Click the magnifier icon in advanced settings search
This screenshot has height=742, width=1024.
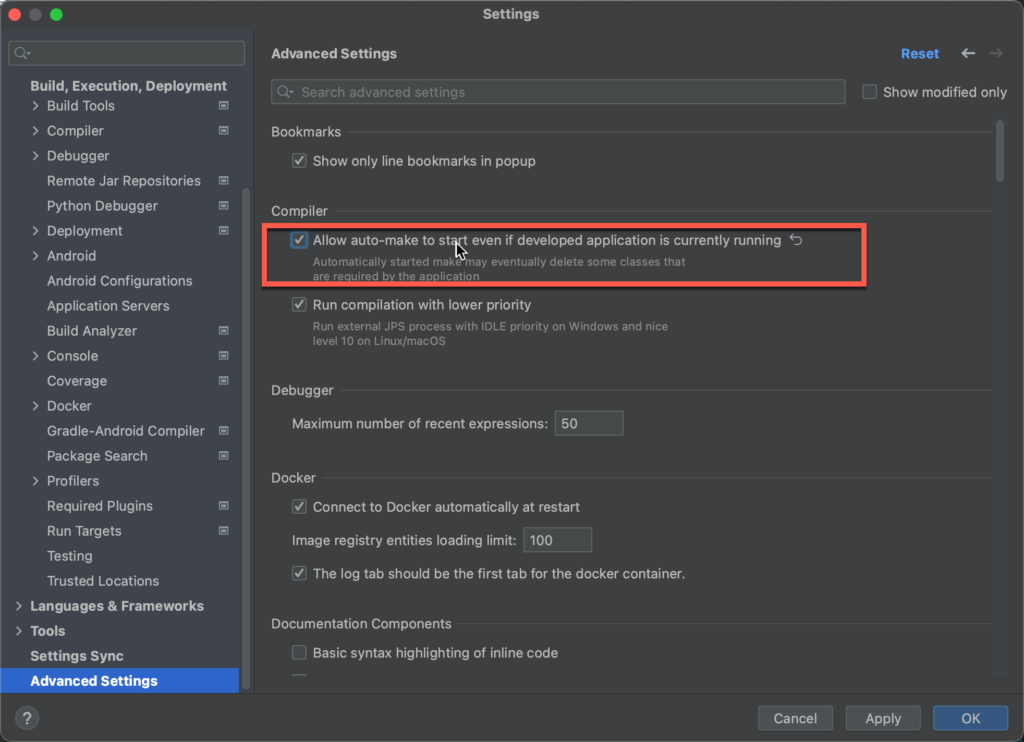[x=285, y=92]
